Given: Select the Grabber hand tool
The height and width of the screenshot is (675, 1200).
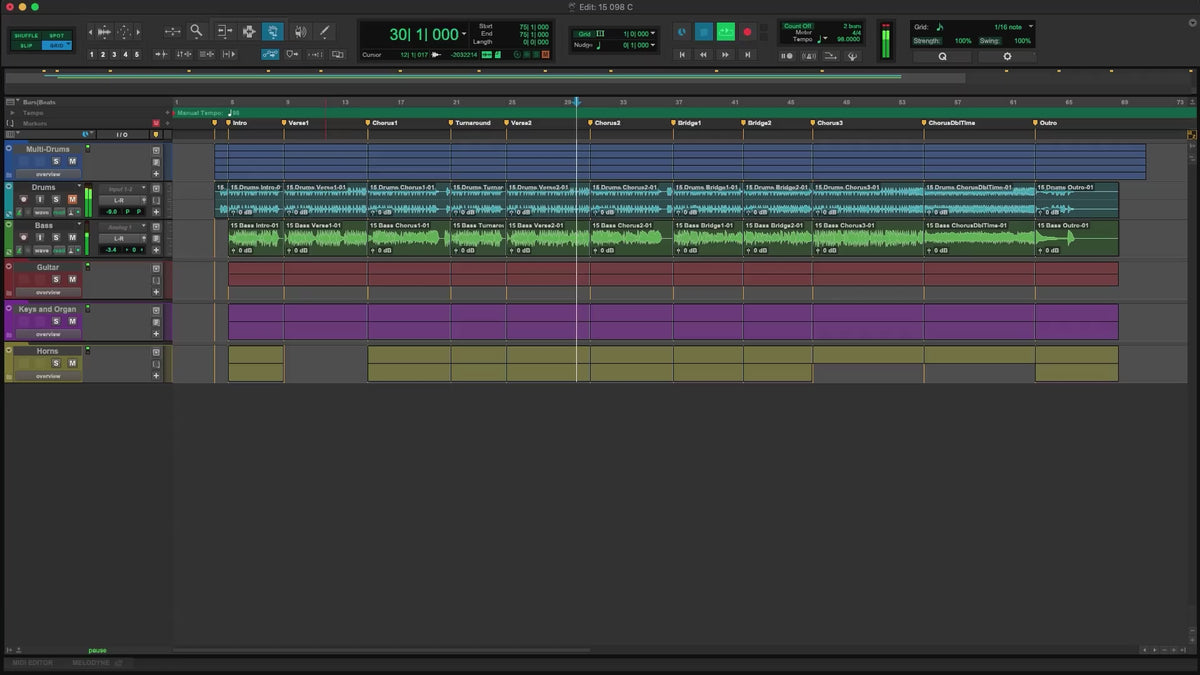Looking at the screenshot, I should tap(272, 31).
